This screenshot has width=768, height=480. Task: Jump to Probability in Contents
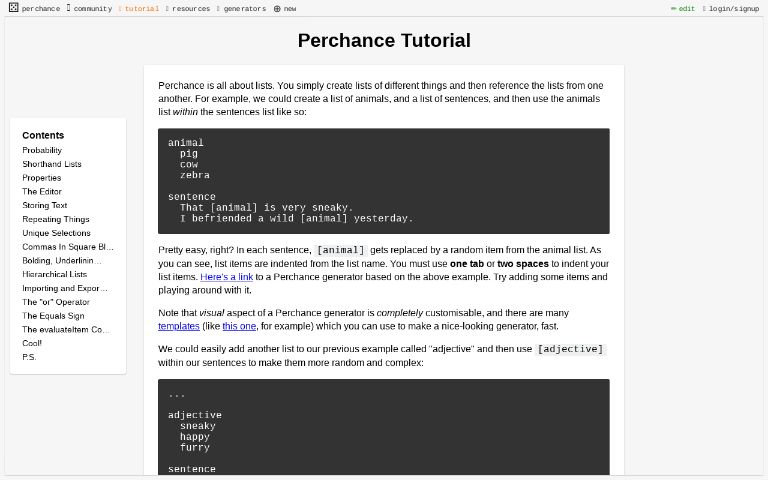42,150
